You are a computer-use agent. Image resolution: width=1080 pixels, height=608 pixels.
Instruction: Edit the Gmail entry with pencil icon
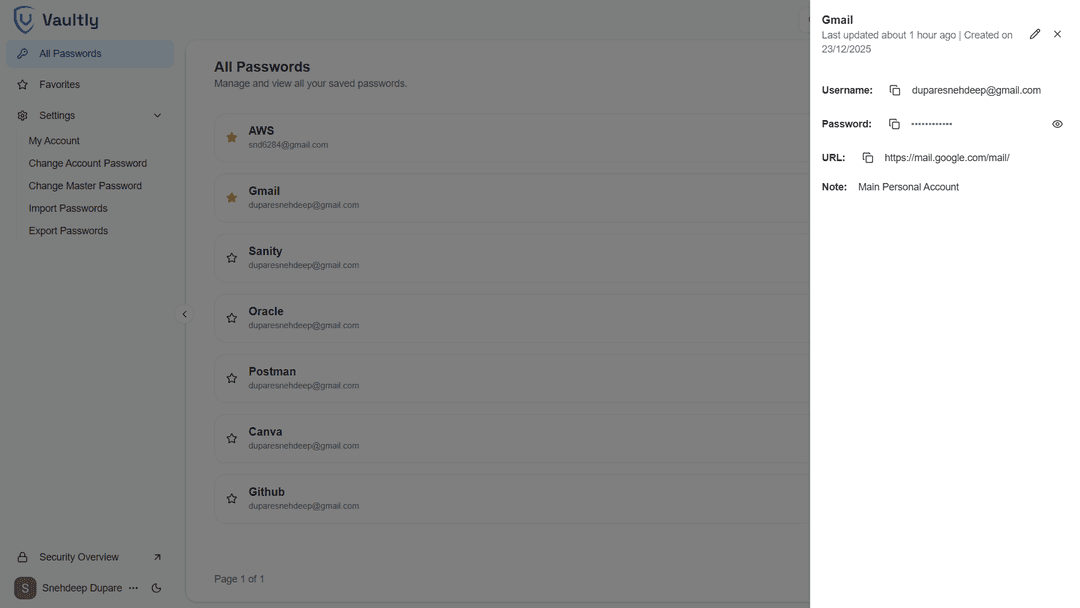[1035, 34]
